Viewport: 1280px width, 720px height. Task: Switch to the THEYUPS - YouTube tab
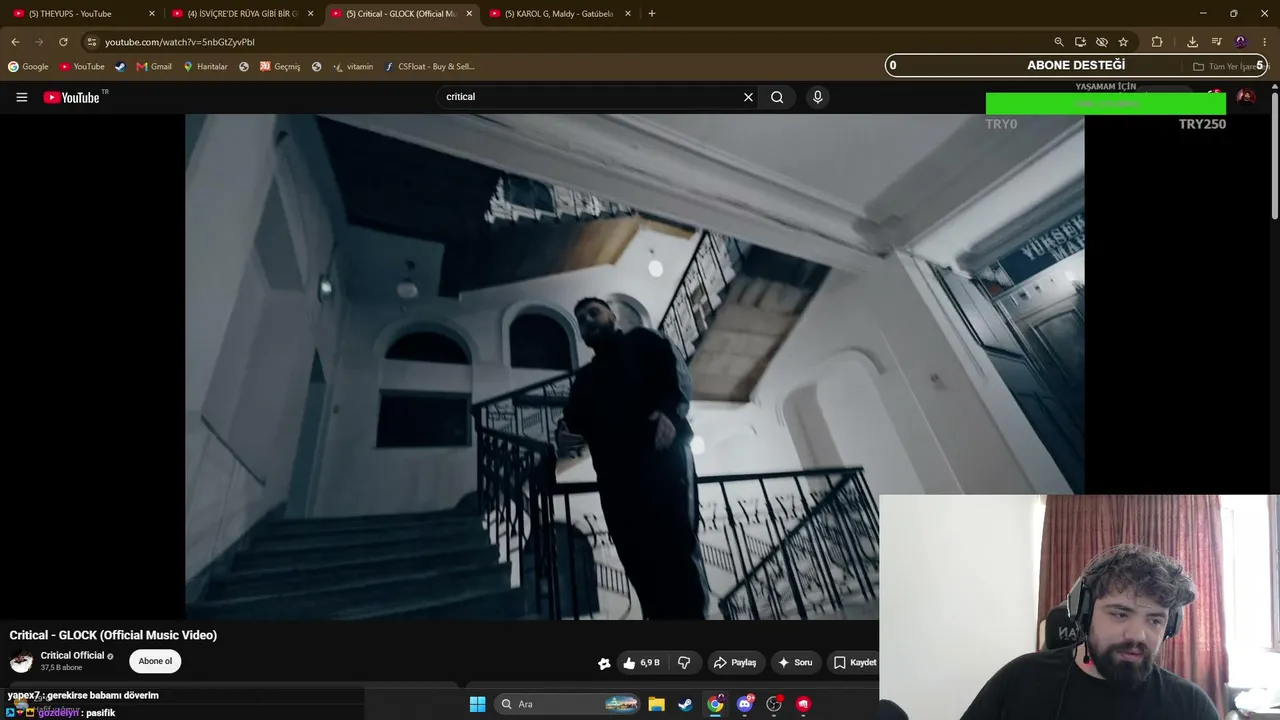tap(84, 14)
